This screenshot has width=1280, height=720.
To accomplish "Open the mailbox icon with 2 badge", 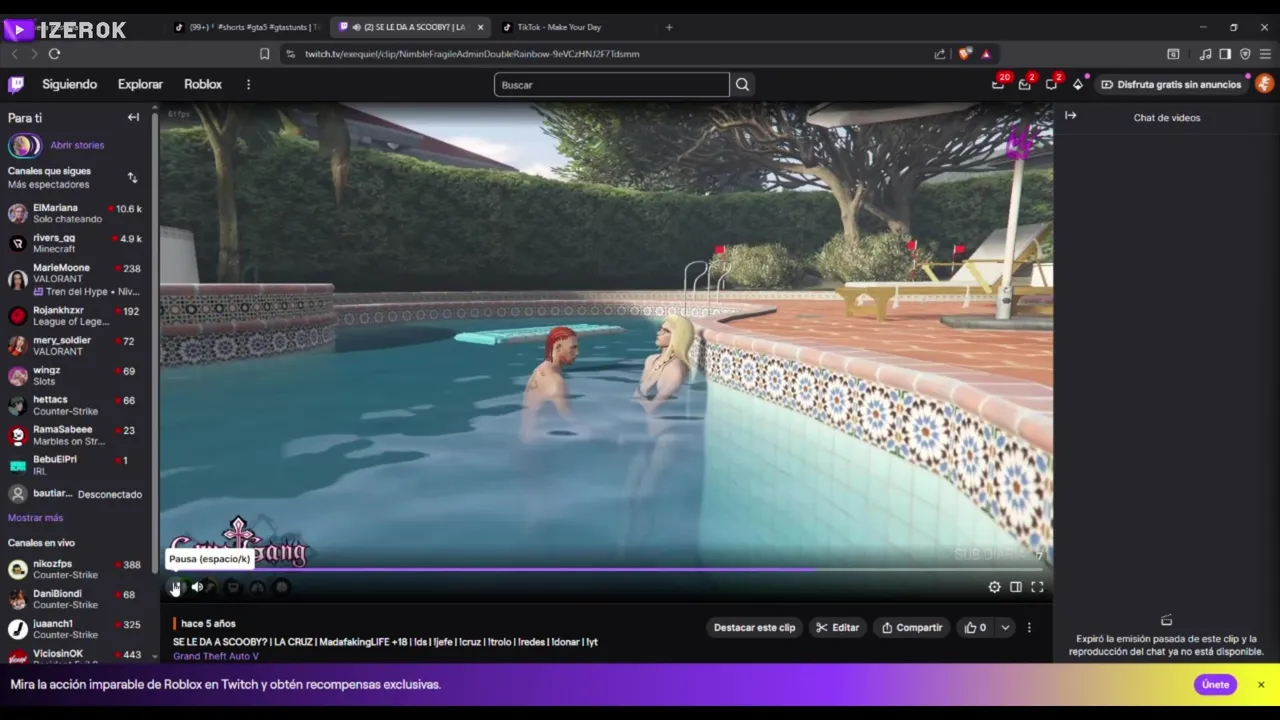I will click(1025, 84).
